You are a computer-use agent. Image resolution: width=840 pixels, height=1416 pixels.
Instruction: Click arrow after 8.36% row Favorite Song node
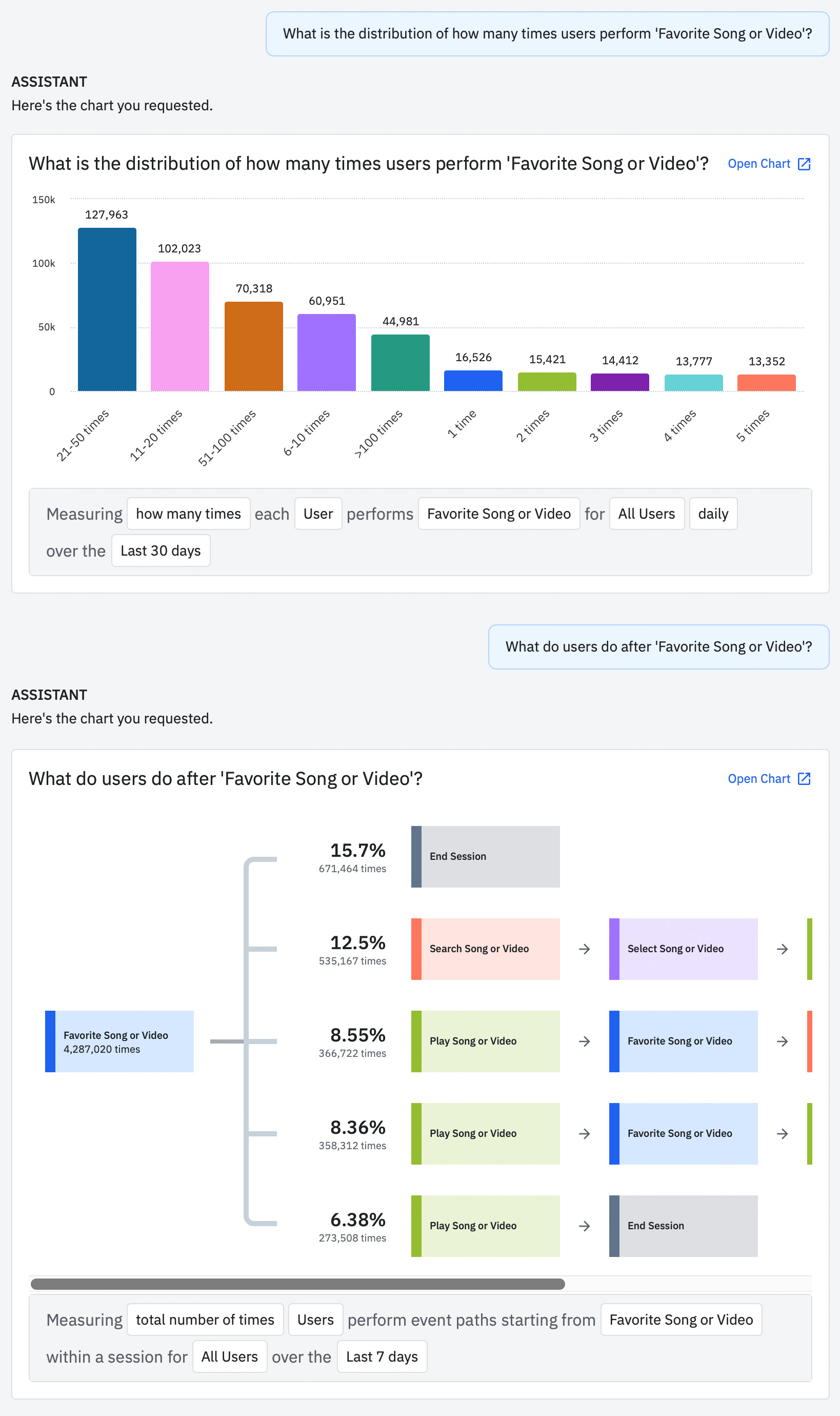(x=782, y=1134)
